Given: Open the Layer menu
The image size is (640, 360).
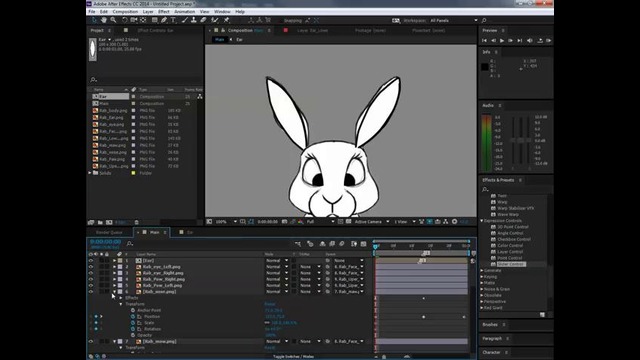Looking at the screenshot, I should [148, 12].
